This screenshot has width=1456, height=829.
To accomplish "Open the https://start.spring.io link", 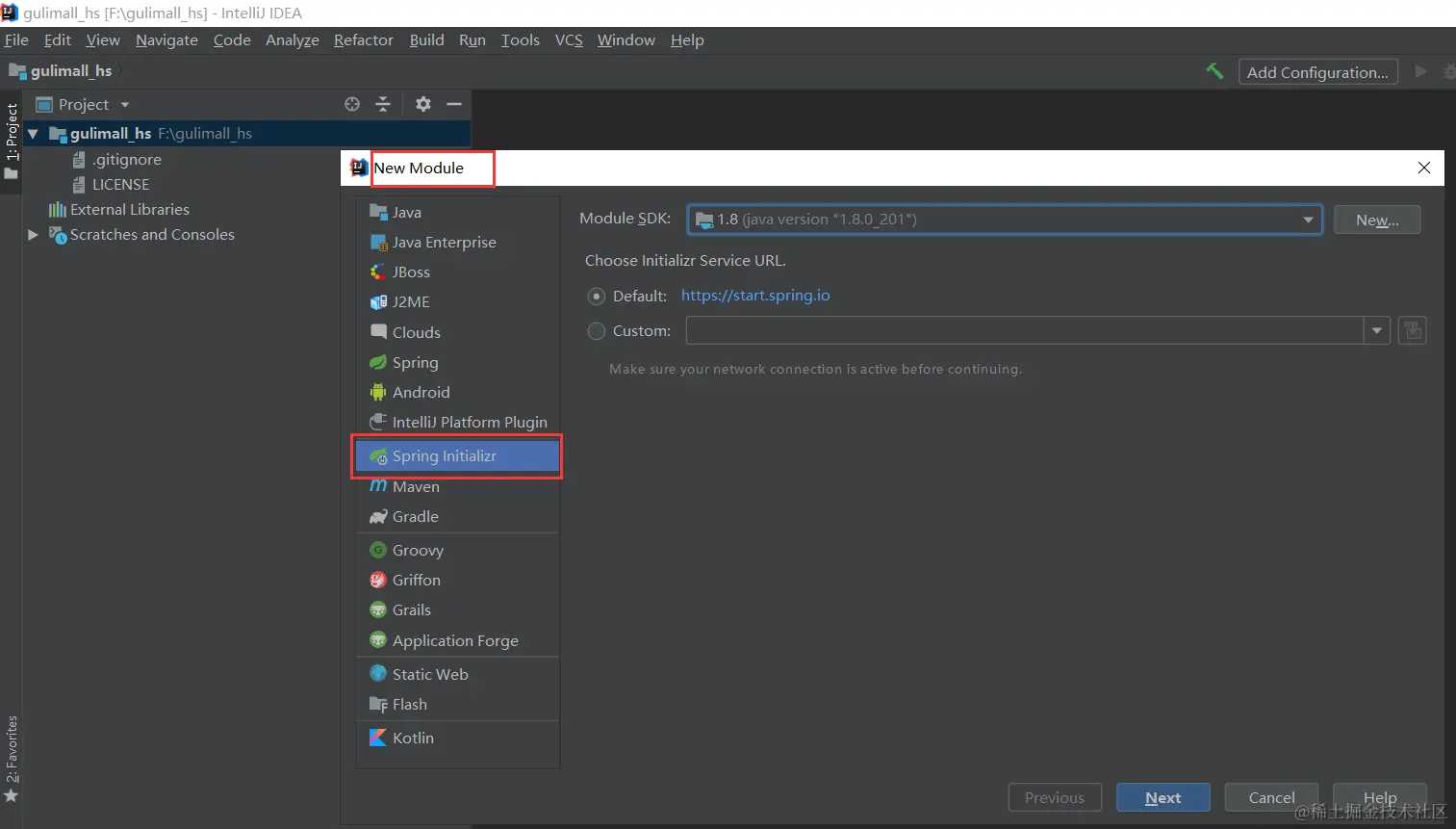I will (755, 296).
